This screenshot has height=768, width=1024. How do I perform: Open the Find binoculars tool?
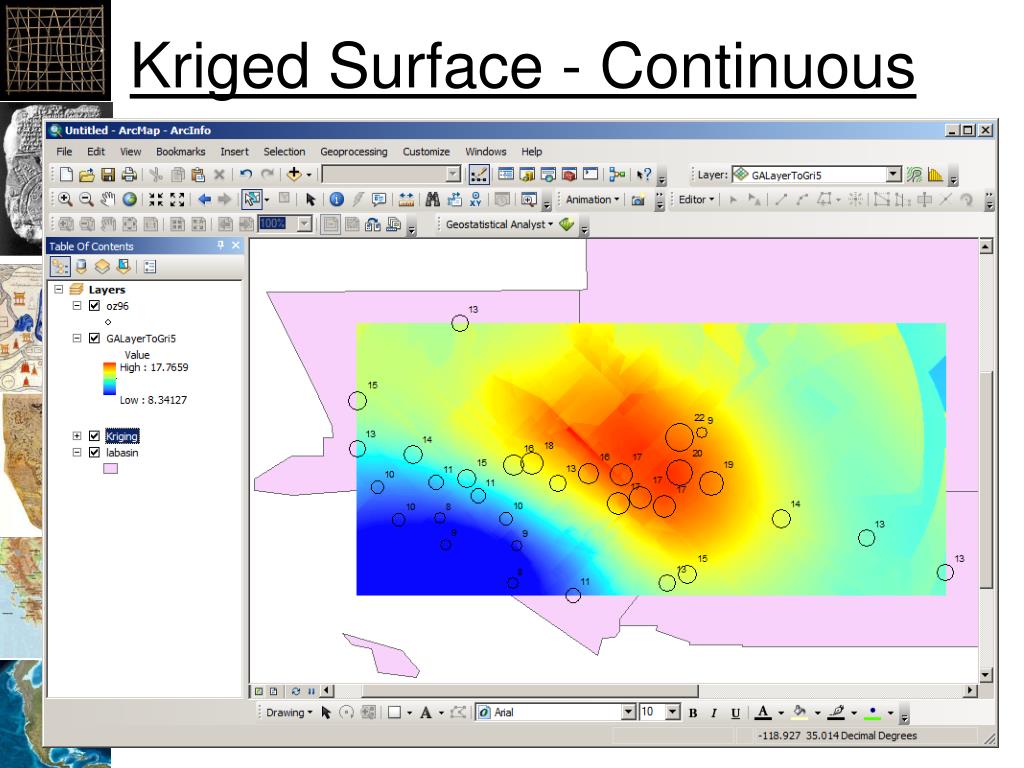click(432, 199)
